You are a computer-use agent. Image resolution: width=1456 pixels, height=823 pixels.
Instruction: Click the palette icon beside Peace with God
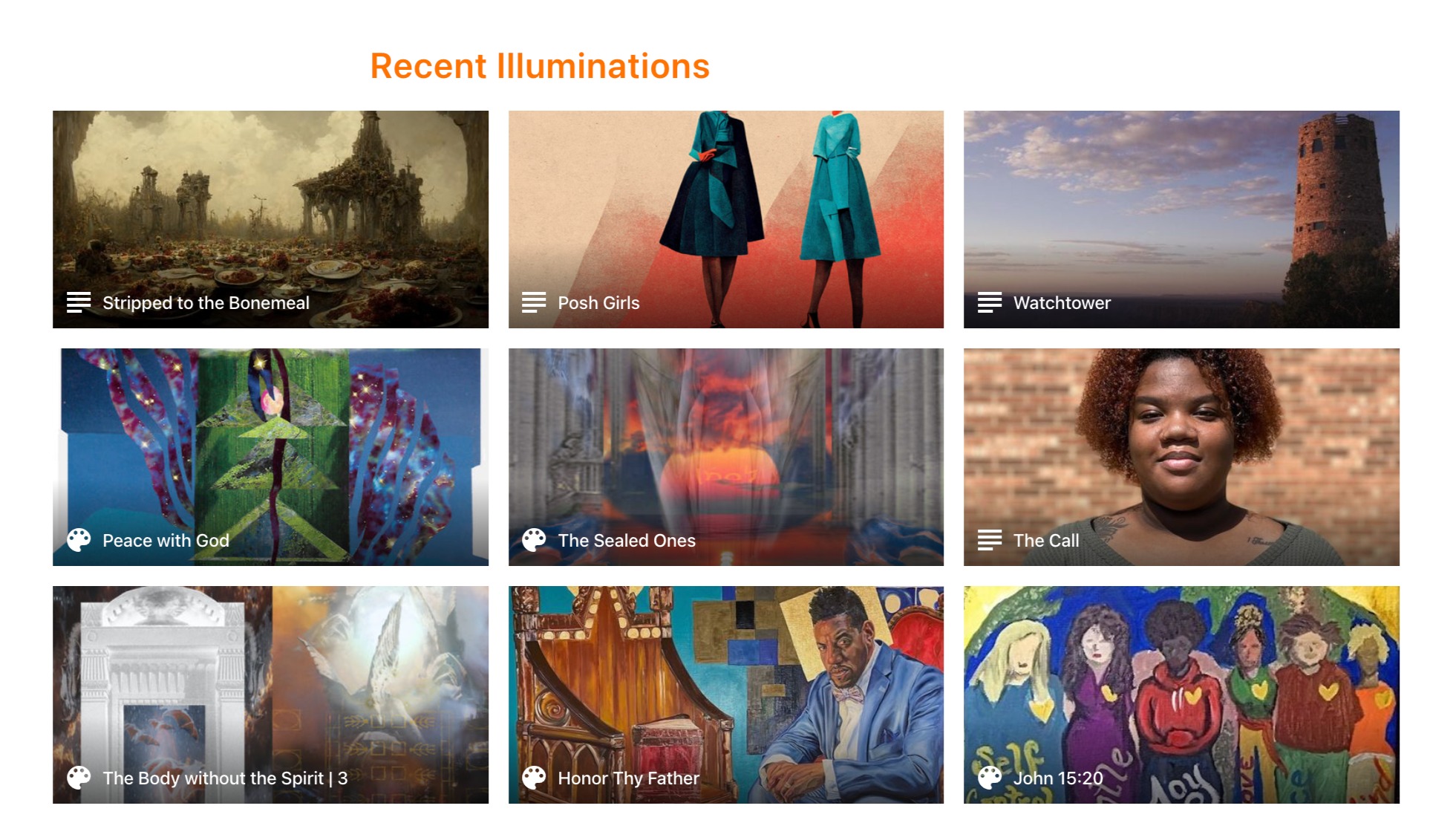79,540
